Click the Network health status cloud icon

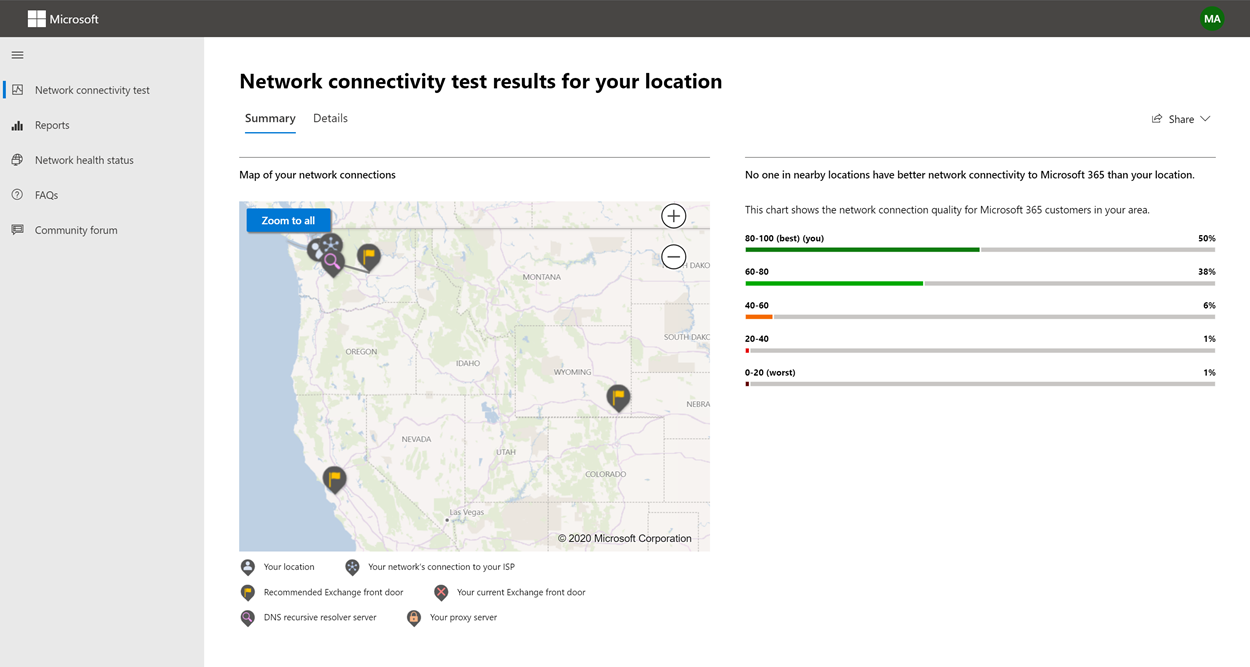click(x=18, y=159)
